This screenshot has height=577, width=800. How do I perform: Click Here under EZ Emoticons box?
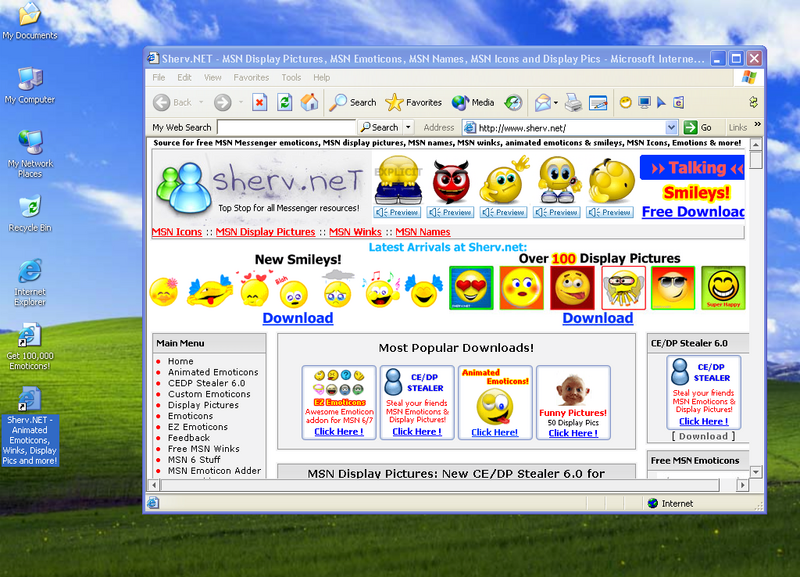click(x=339, y=432)
